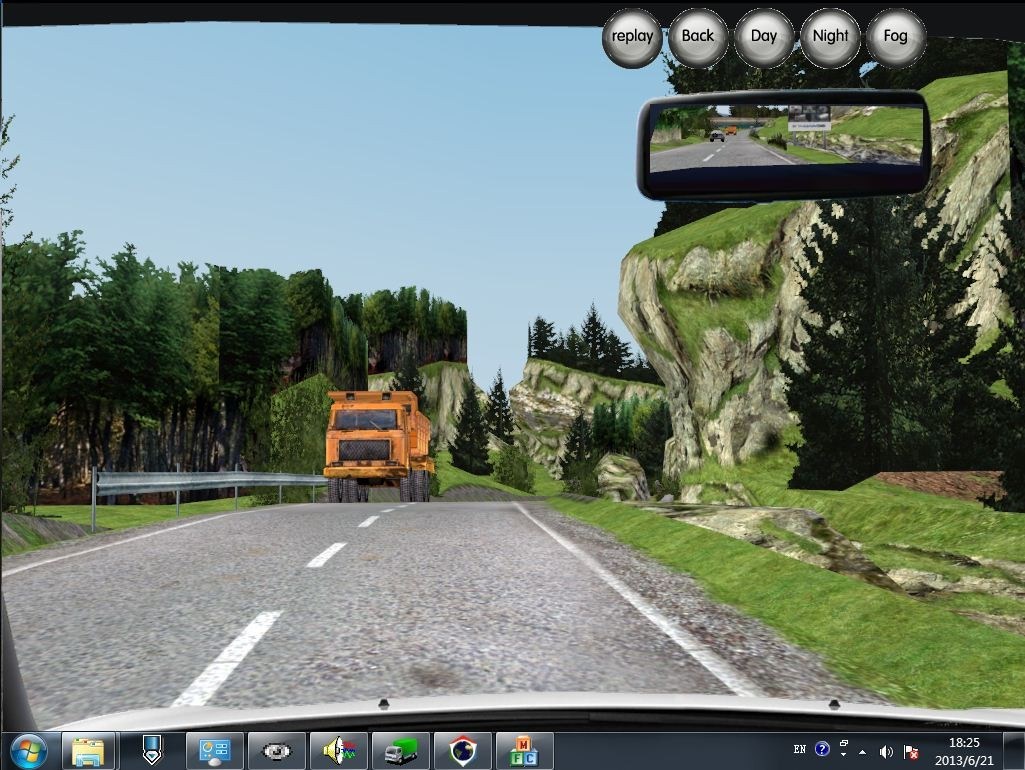Open File Explorer from the taskbar
The width and height of the screenshot is (1025, 770).
tap(89, 750)
